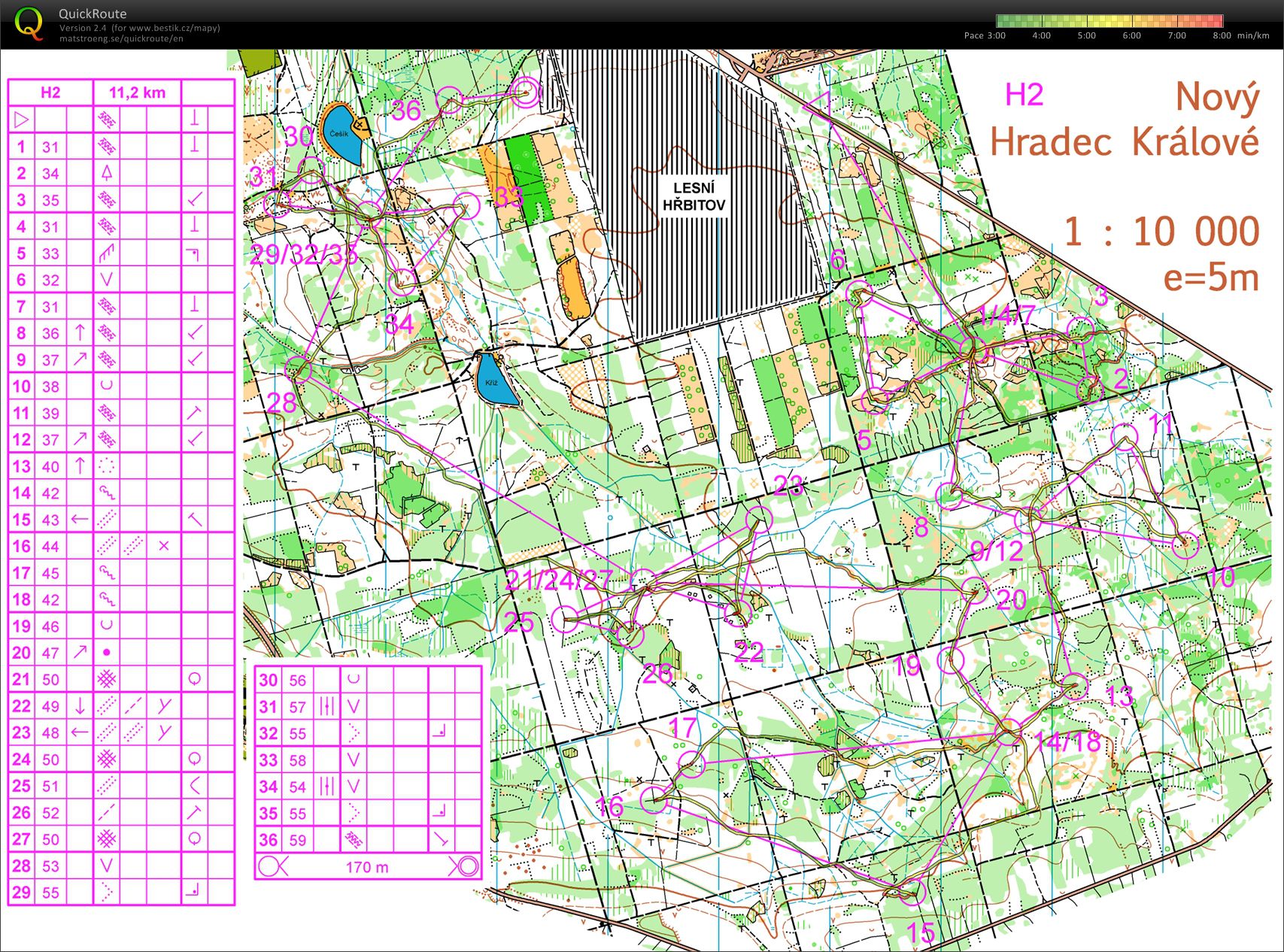This screenshot has height=952, width=1284.
Task: Click code 59 in control sheet row 36
Action: [298, 840]
